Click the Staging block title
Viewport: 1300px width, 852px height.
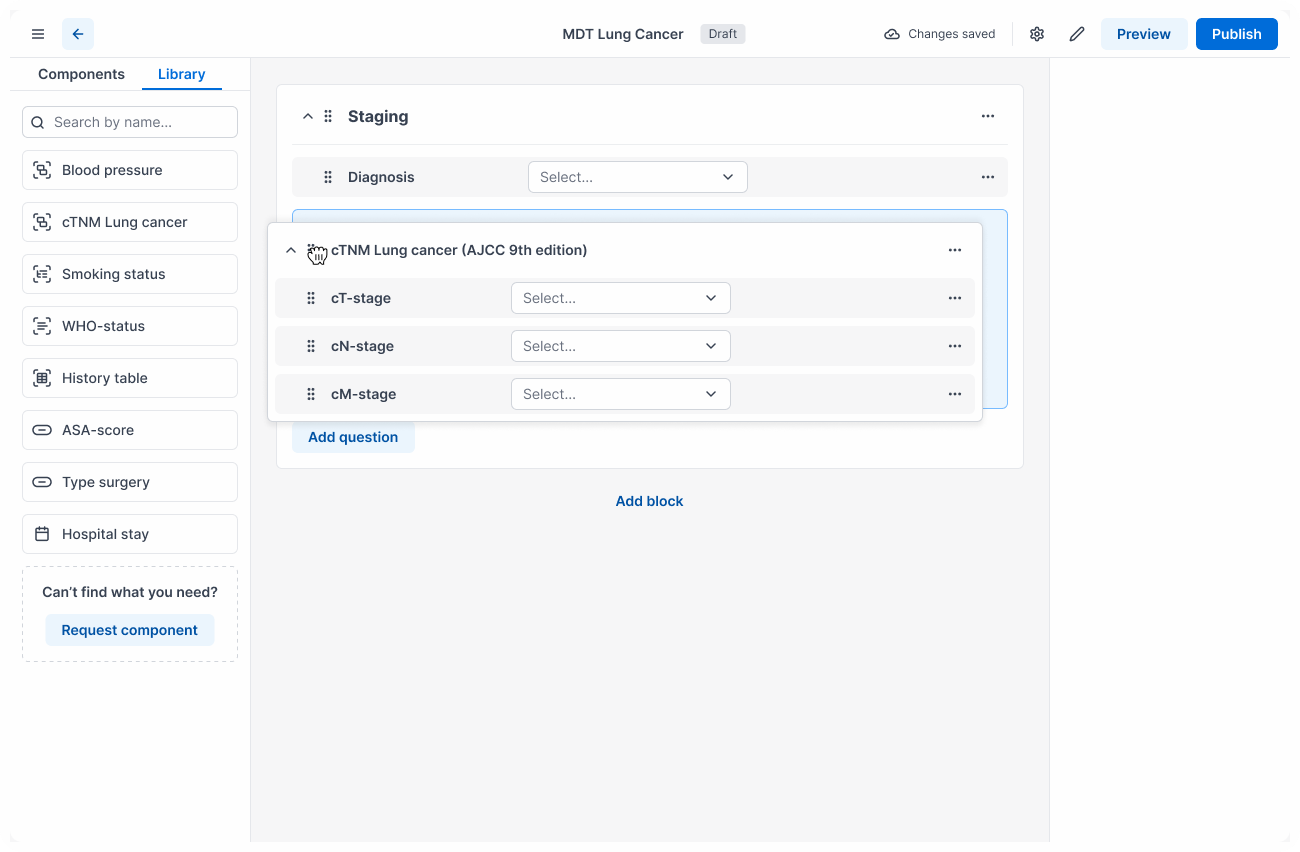coord(378,116)
